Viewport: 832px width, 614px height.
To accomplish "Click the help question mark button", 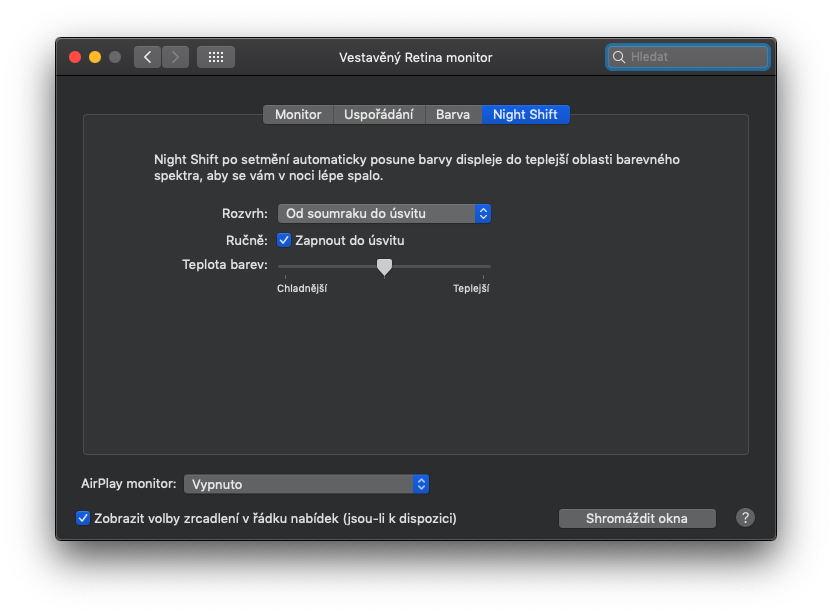I will tap(745, 518).
